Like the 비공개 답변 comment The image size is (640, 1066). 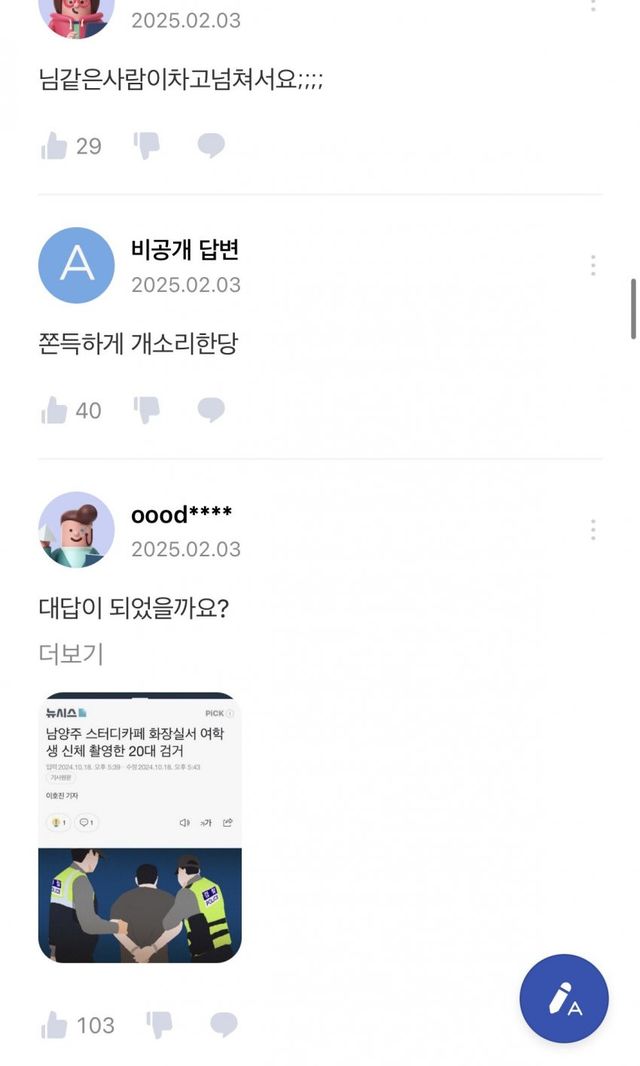coord(54,410)
